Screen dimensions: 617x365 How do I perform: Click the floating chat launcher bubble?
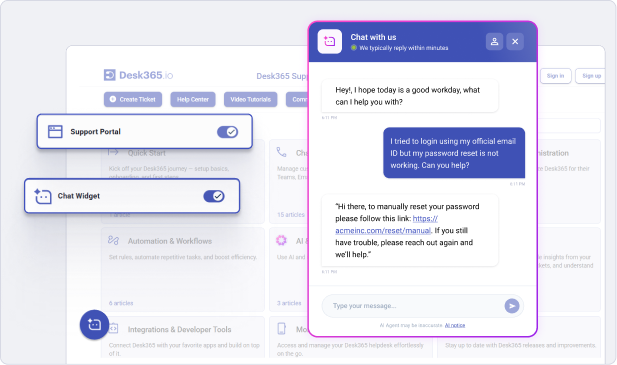(94, 324)
